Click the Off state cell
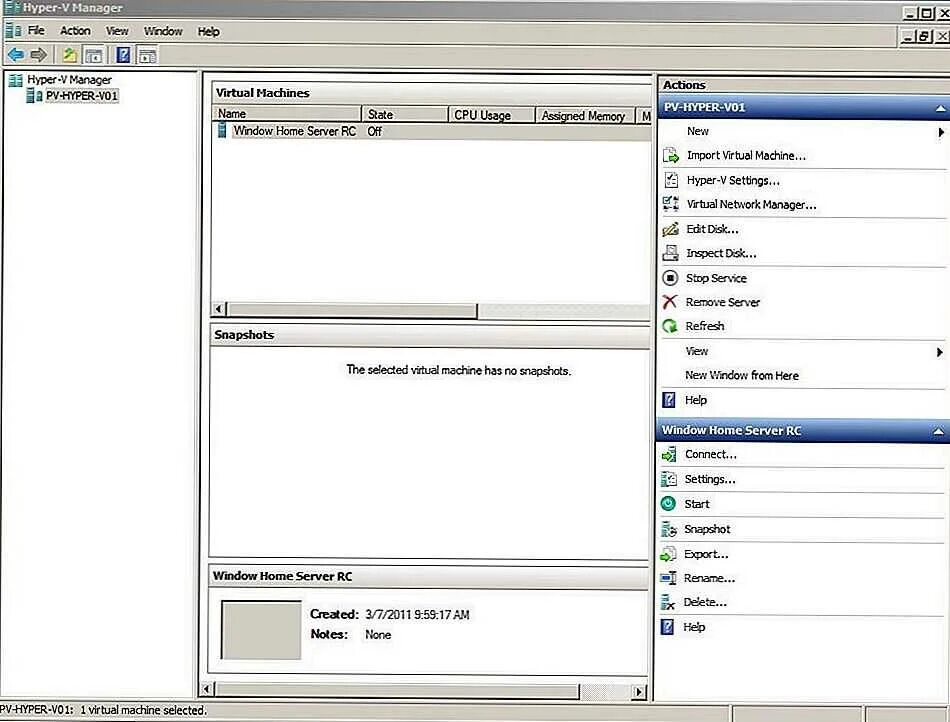This screenshot has width=950, height=722. coord(374,131)
